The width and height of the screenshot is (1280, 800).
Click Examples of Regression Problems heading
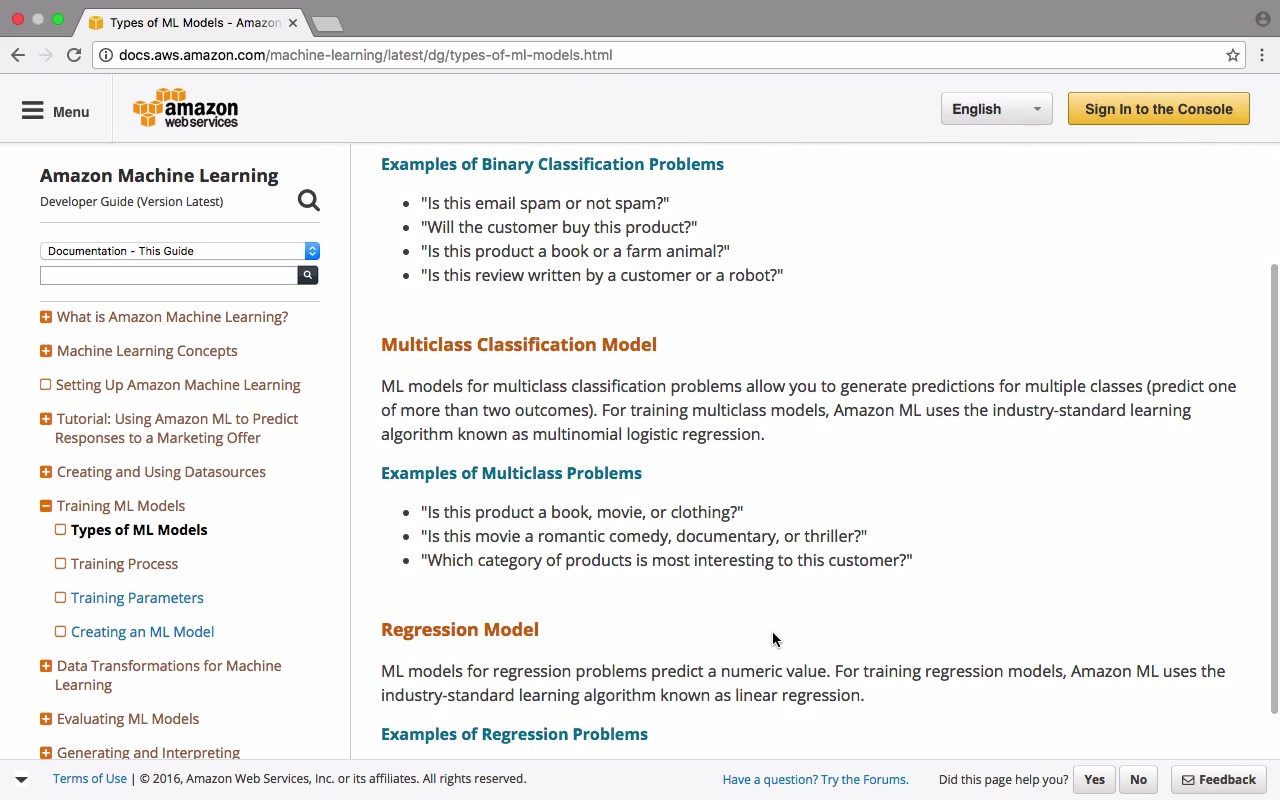click(x=514, y=734)
